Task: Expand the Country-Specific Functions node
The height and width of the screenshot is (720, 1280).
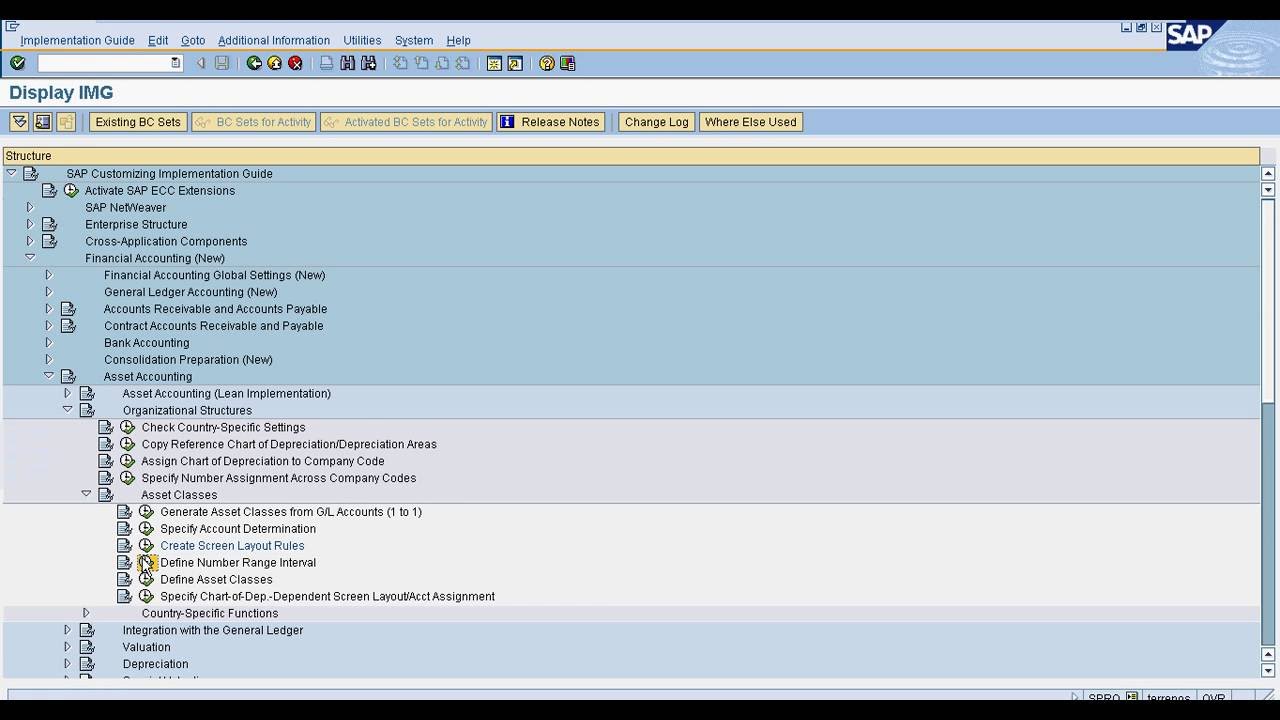Action: 86,613
